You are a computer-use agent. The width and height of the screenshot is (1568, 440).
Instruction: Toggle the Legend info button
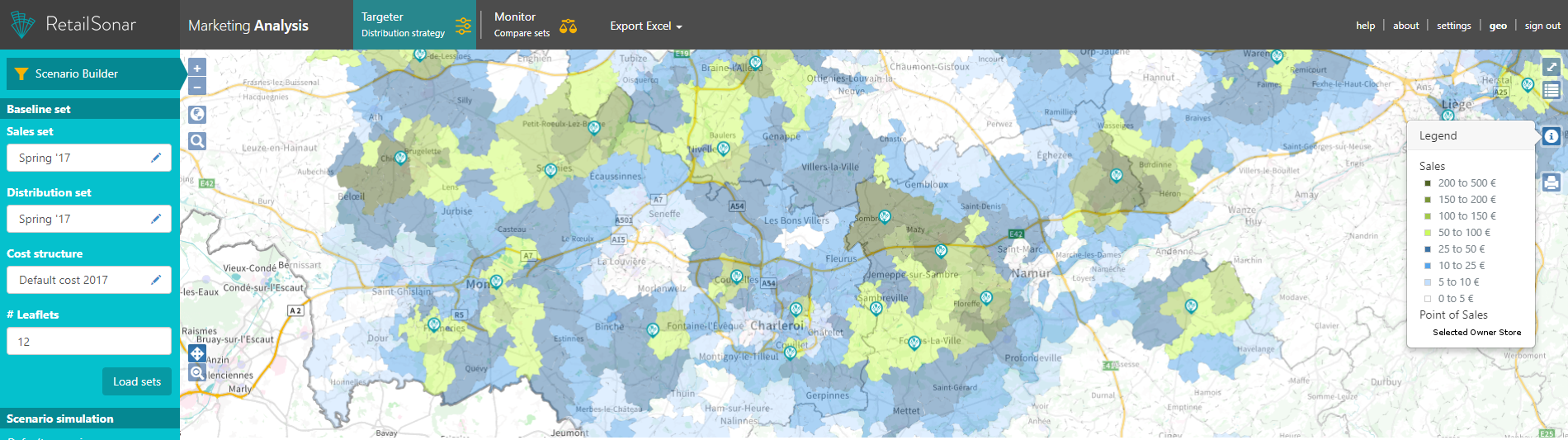(1551, 136)
